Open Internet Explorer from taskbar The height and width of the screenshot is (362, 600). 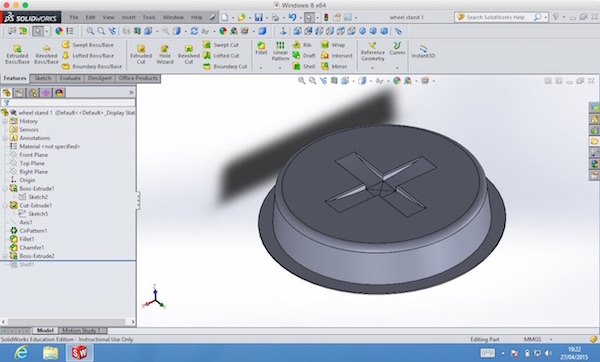coord(21,352)
